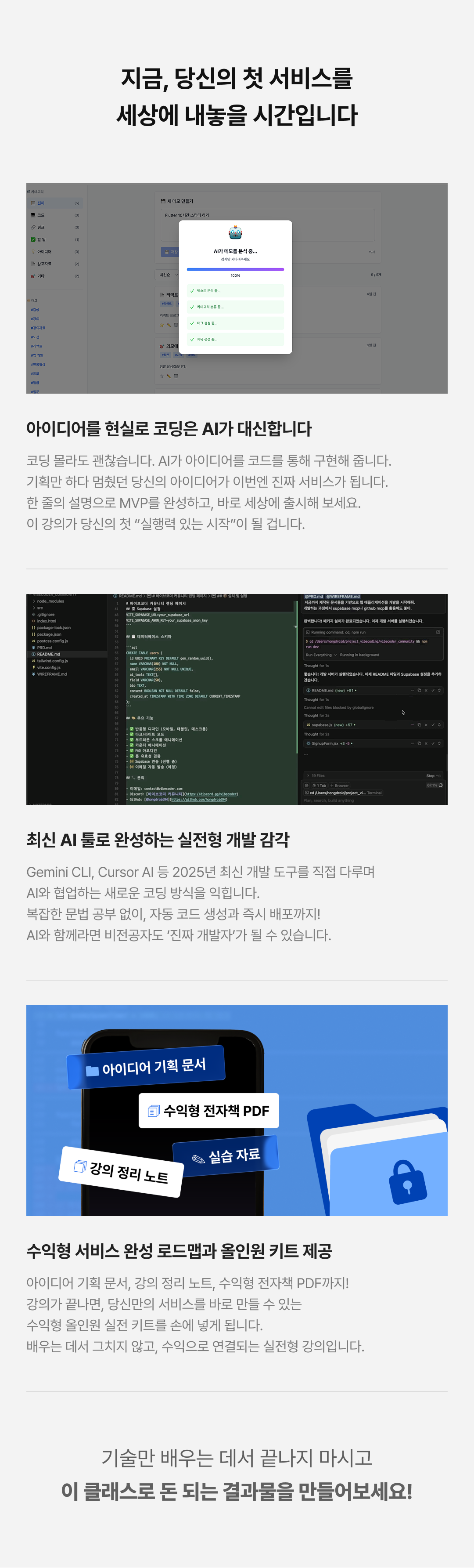Click the memo text field with Flutter text
Image resolution: width=474 pixels, height=1568 pixels.
click(x=267, y=225)
